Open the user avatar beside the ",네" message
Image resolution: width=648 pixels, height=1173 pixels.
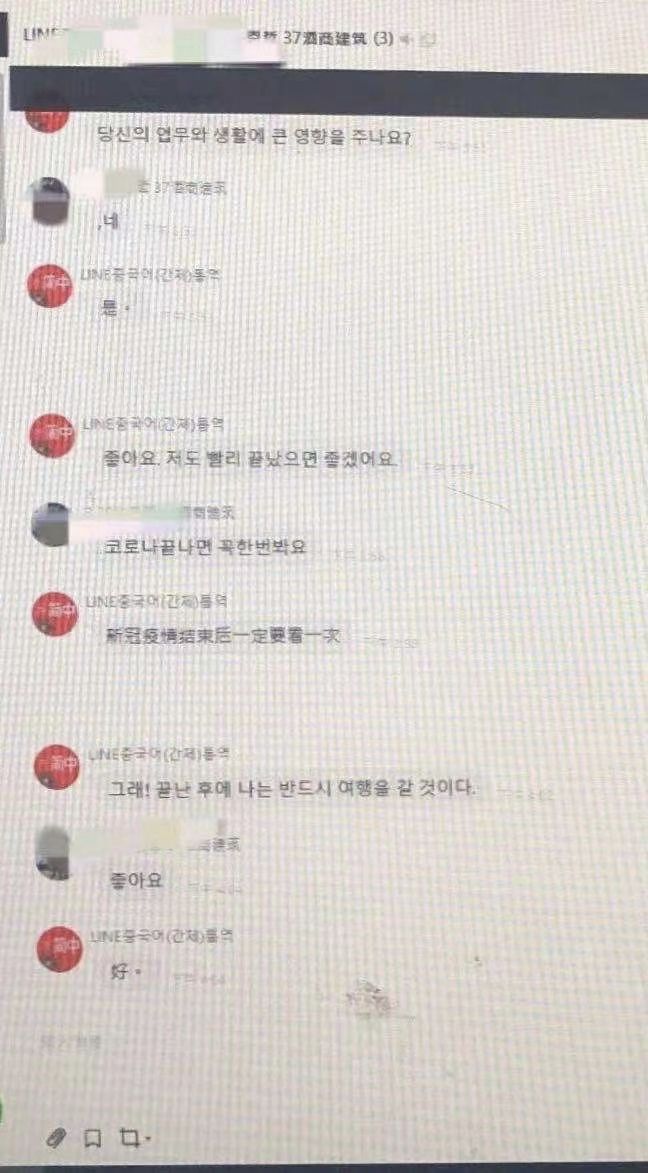pos(49,200)
